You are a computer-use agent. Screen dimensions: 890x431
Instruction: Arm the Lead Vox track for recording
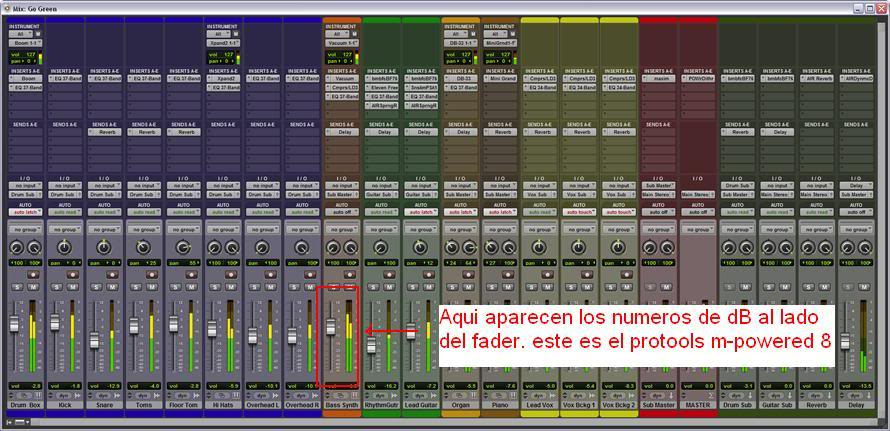point(547,274)
